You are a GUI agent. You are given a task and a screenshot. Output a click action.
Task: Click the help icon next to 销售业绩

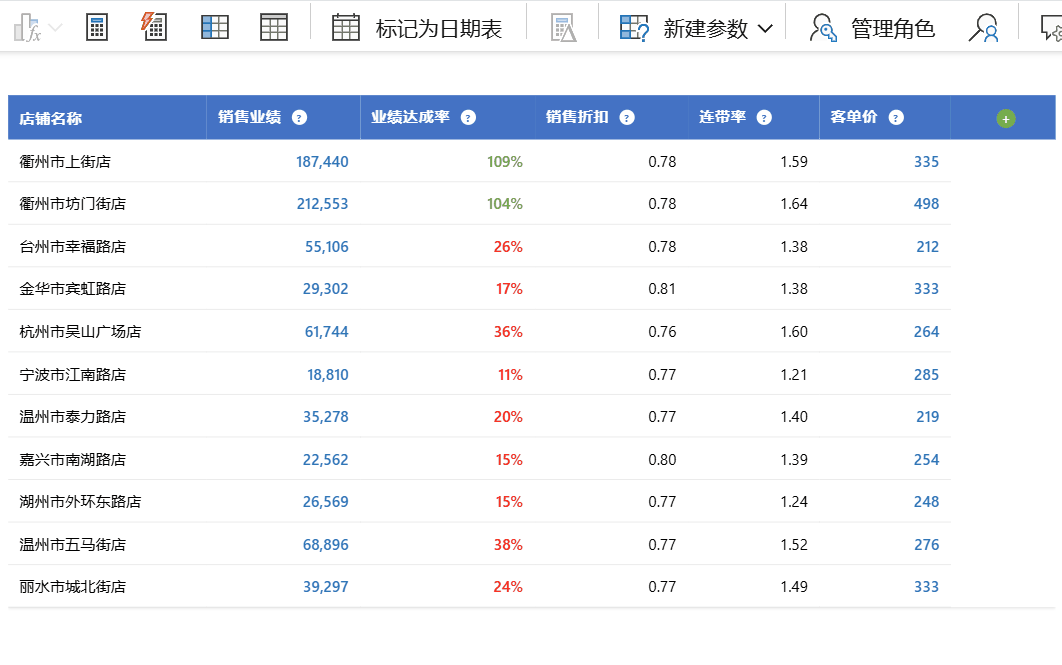pos(299,117)
